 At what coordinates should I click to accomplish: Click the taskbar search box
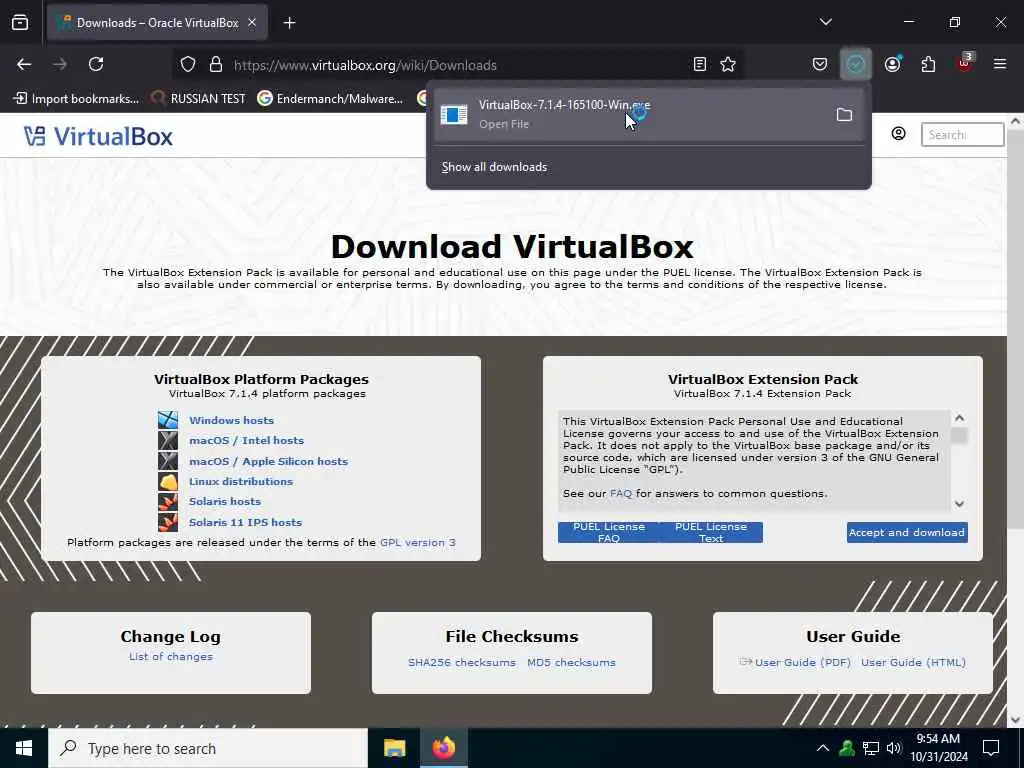[208, 748]
